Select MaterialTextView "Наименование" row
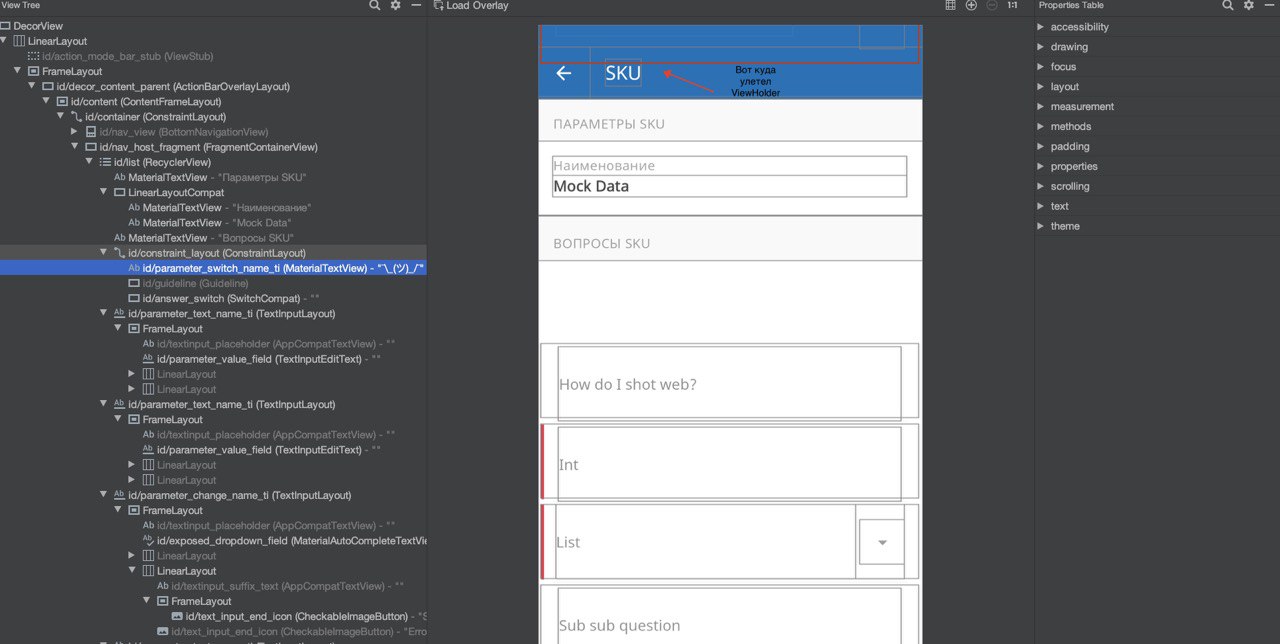The height and width of the screenshot is (644, 1280). coord(213,207)
